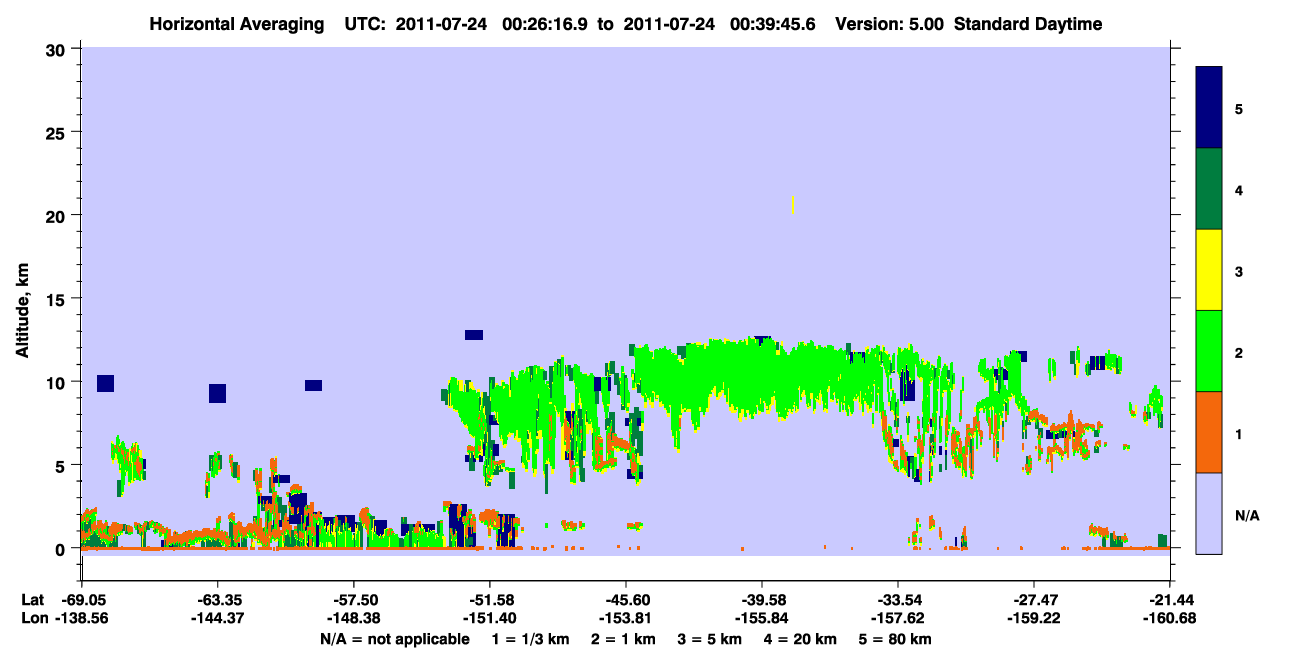The height and width of the screenshot is (667, 1300).
Task: Click legend text '5 = 80 km'
Action: tap(896, 639)
